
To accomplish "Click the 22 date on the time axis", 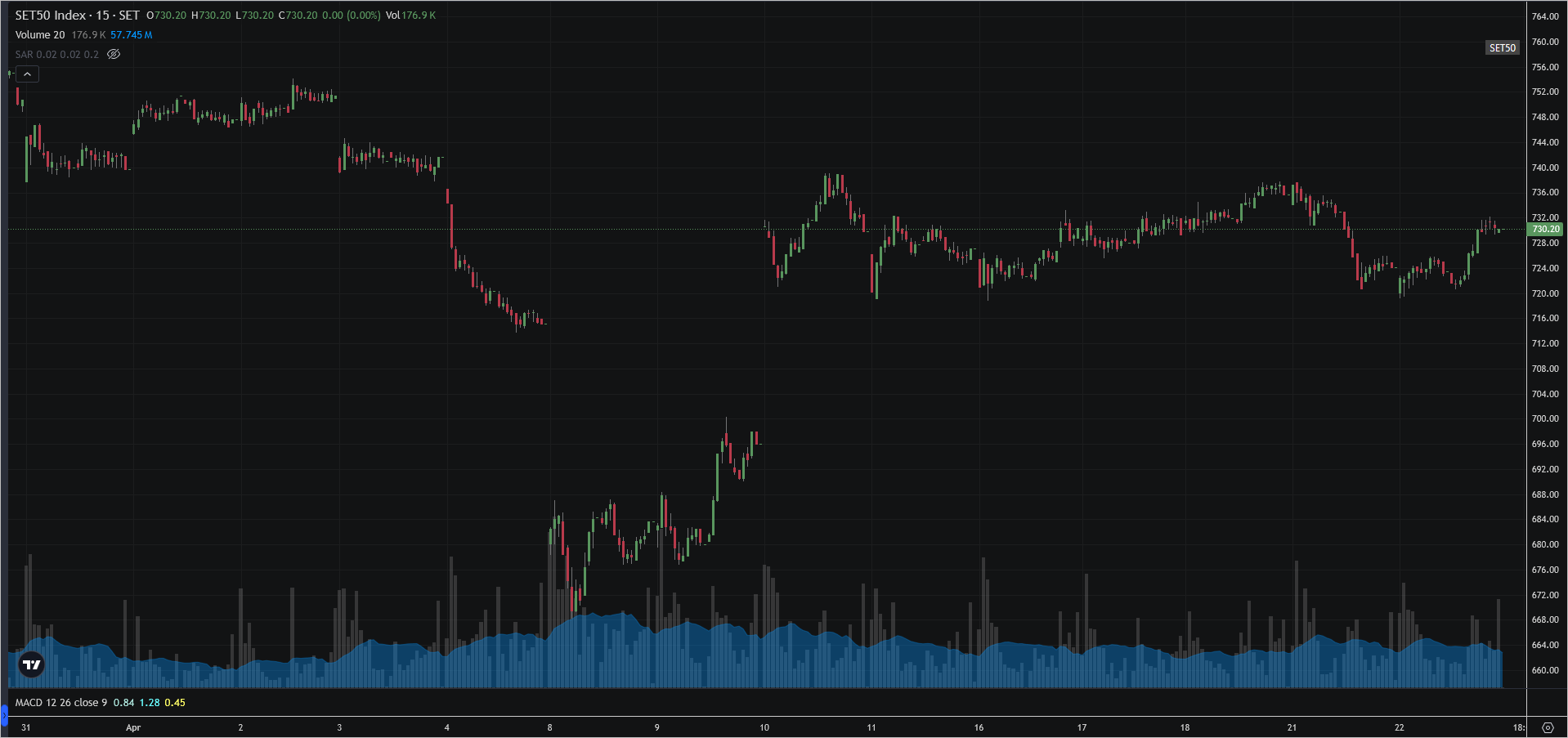I will click(1400, 727).
